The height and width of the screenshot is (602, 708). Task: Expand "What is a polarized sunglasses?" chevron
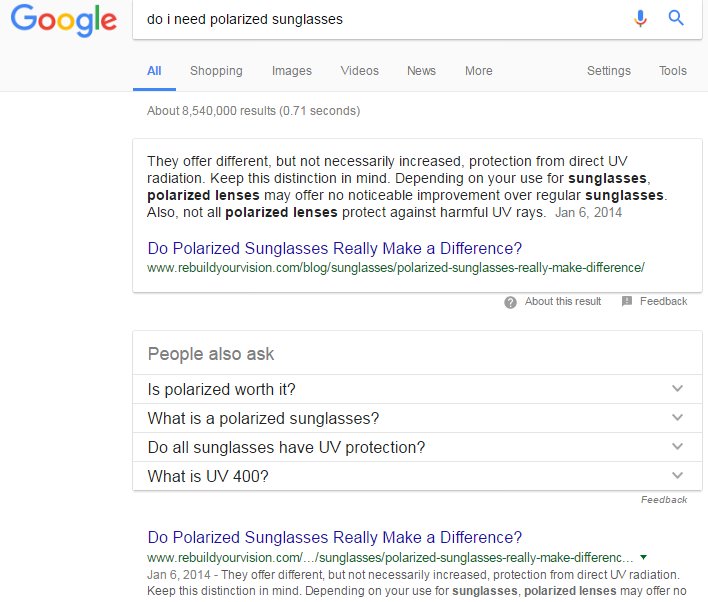pos(677,417)
